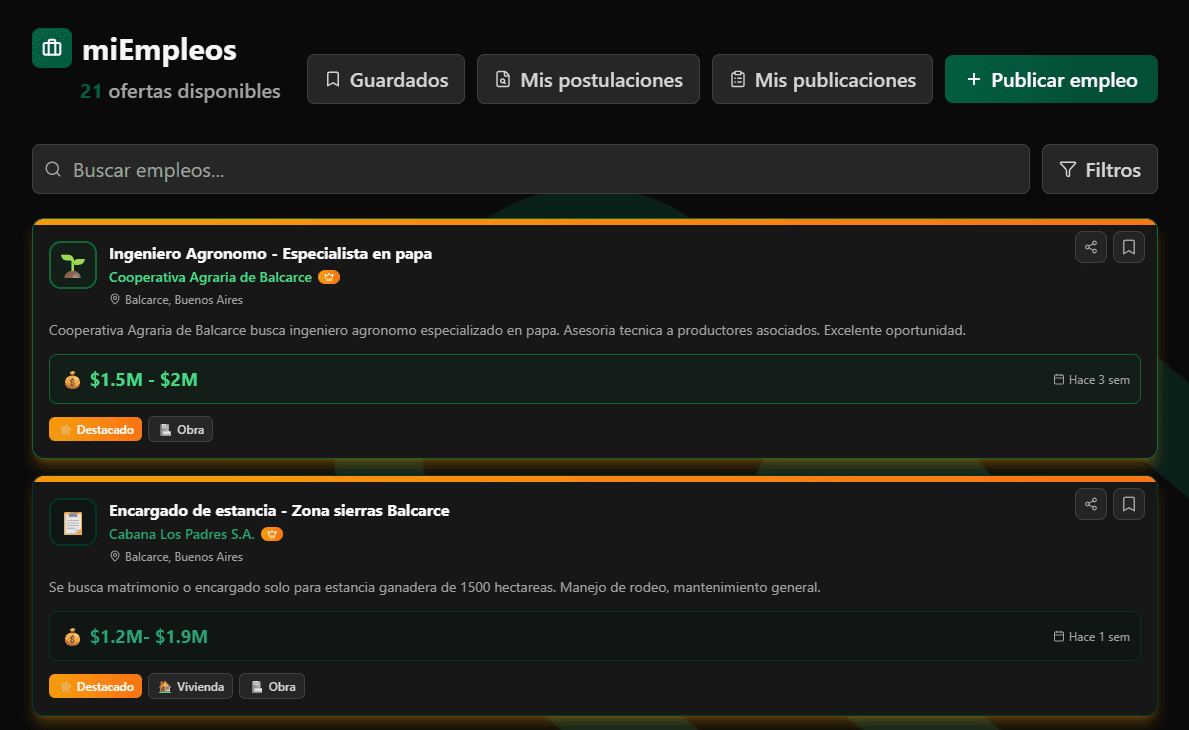1189x730 pixels.
Task: Click the Vivienda tag on the second job
Action: point(190,686)
